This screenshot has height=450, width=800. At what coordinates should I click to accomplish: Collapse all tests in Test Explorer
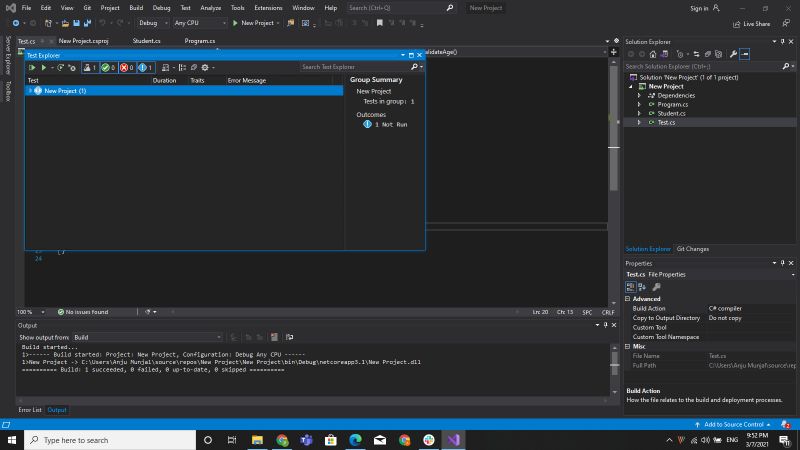click(x=194, y=67)
